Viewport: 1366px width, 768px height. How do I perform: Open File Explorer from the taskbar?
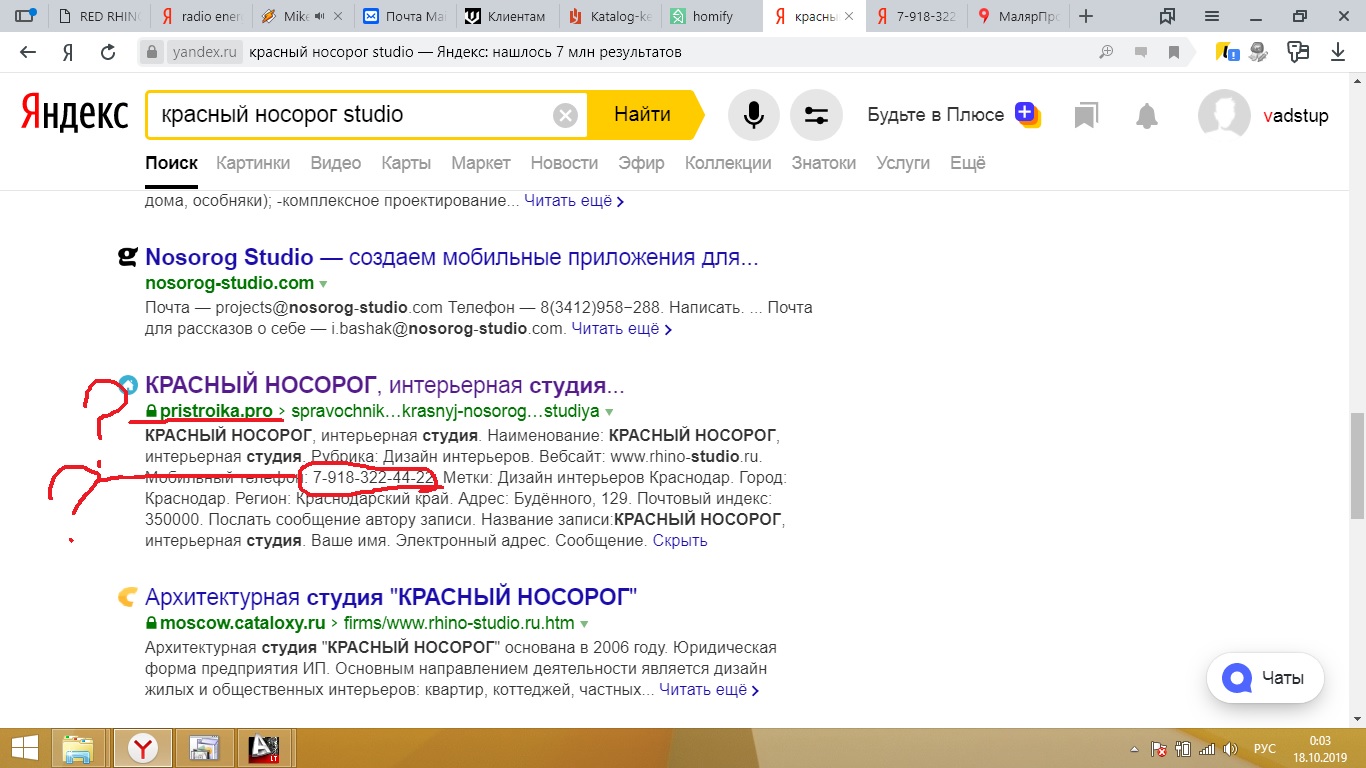pos(78,747)
